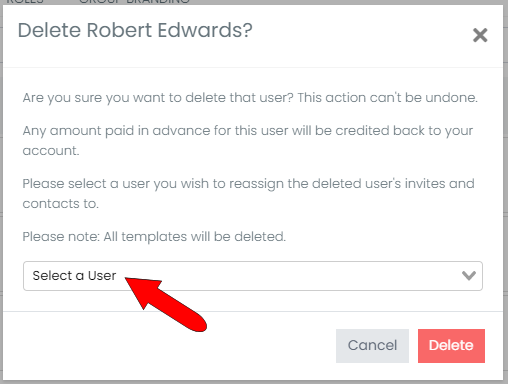Click the 'Select a User' placeholder text
Image resolution: width=508 pixels, height=384 pixels.
[74, 276]
